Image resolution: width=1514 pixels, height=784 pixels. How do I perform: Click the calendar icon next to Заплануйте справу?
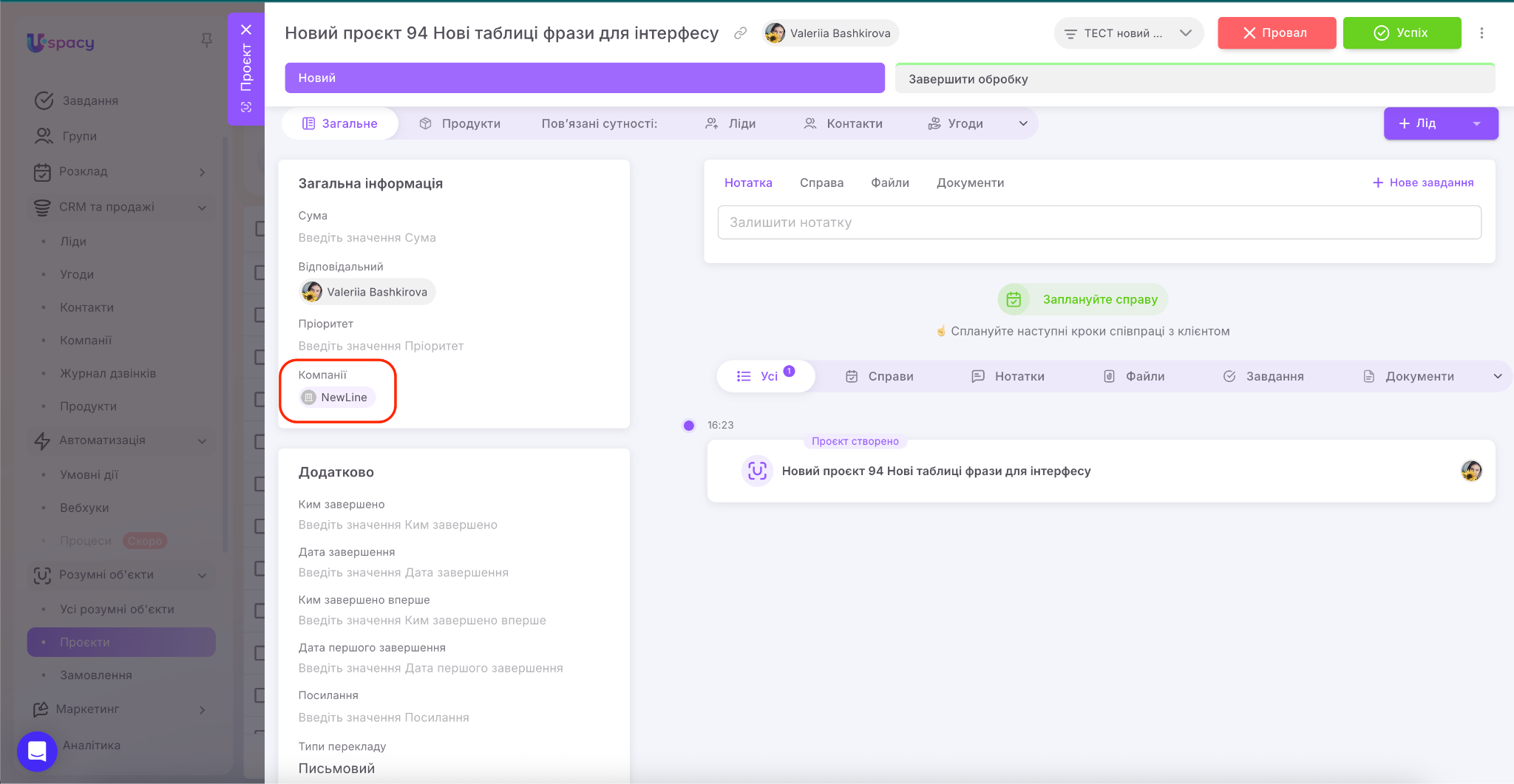(1014, 299)
